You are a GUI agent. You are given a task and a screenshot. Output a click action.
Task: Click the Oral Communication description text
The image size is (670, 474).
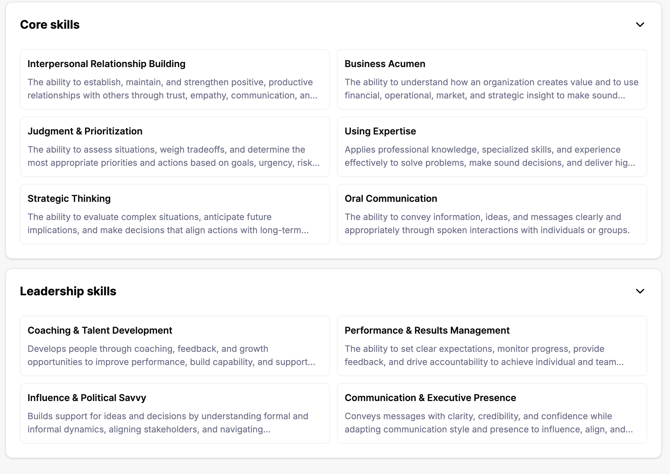pyautogui.click(x=487, y=224)
